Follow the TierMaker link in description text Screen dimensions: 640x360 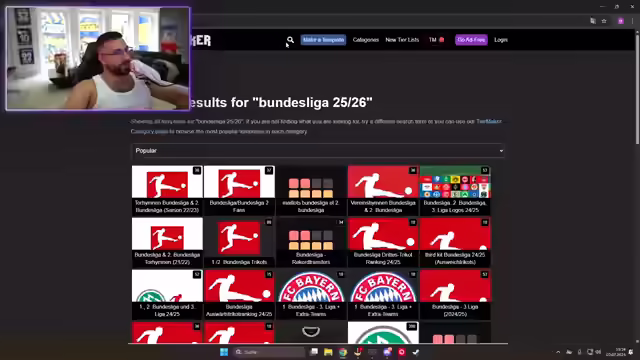[x=489, y=122]
